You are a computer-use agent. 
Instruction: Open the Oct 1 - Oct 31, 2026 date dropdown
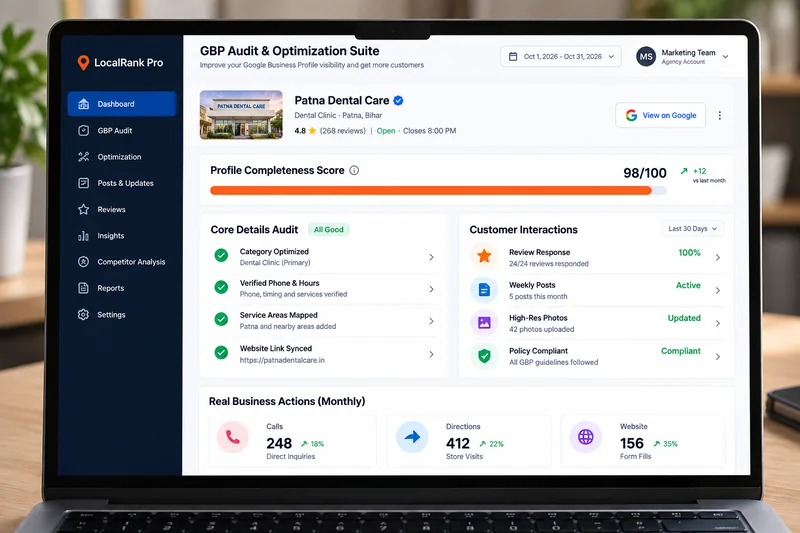[x=561, y=57]
